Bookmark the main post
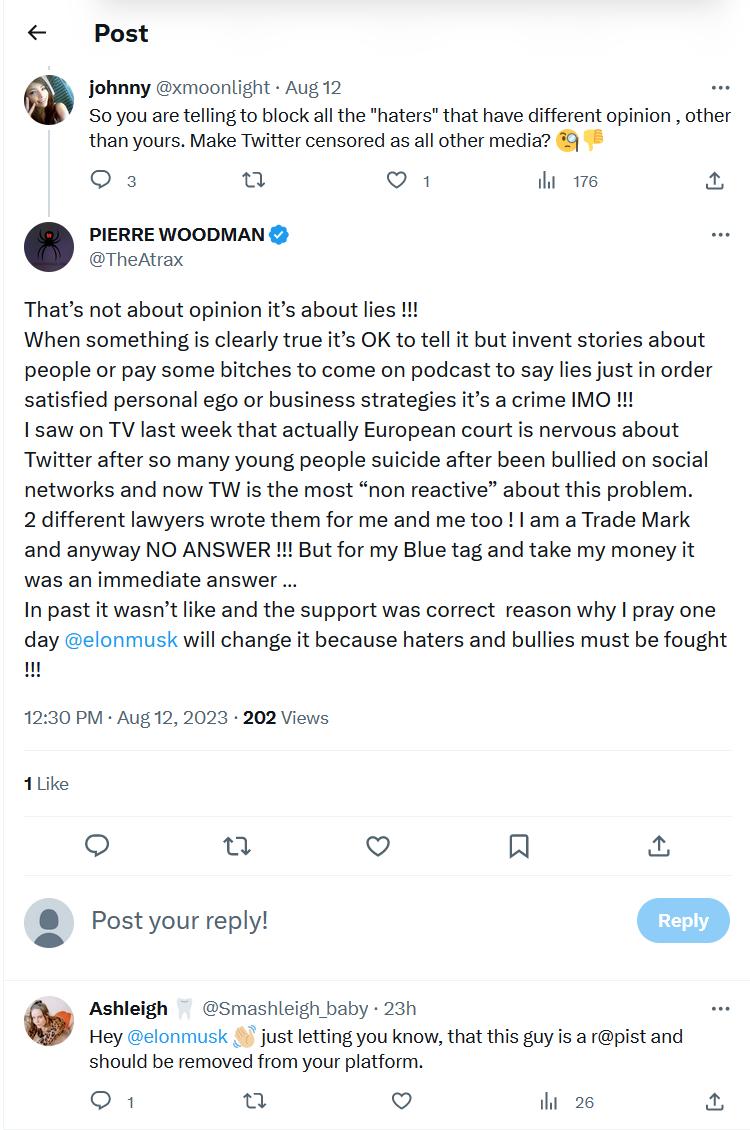This screenshot has width=750, height=1130. point(518,846)
